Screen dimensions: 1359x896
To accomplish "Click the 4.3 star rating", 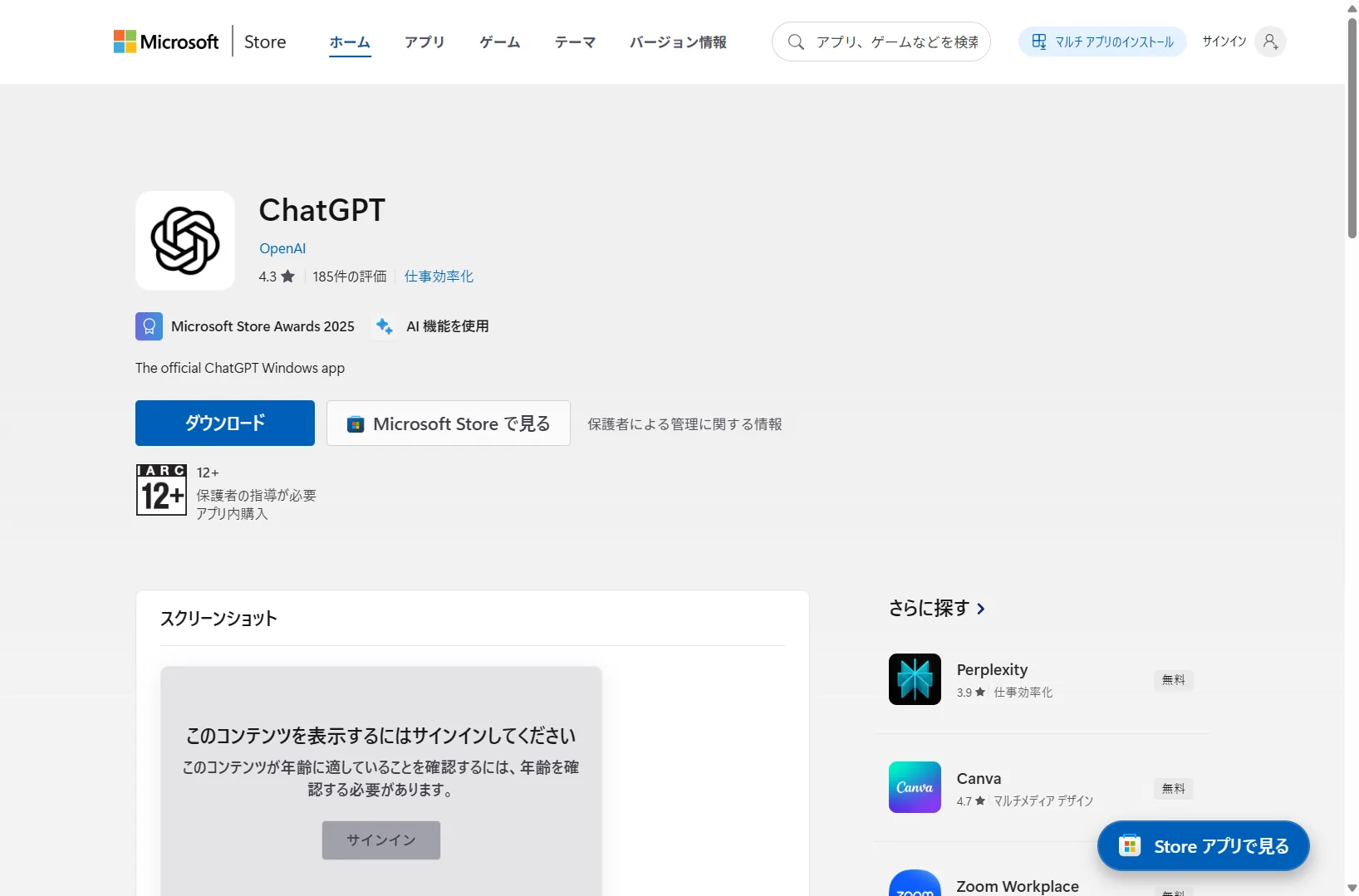I will [x=277, y=277].
